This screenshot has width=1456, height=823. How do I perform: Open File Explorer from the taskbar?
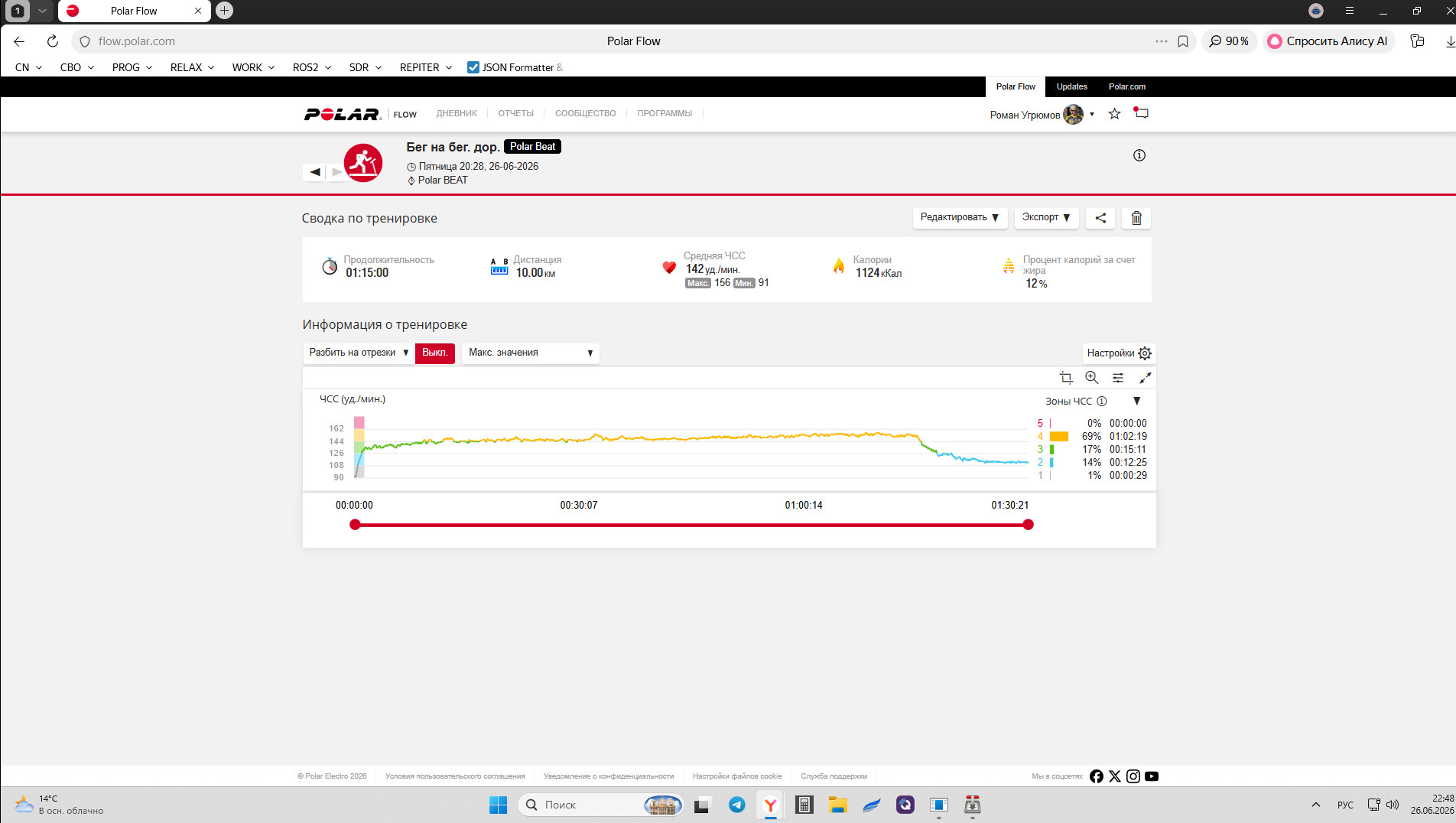pos(838,805)
